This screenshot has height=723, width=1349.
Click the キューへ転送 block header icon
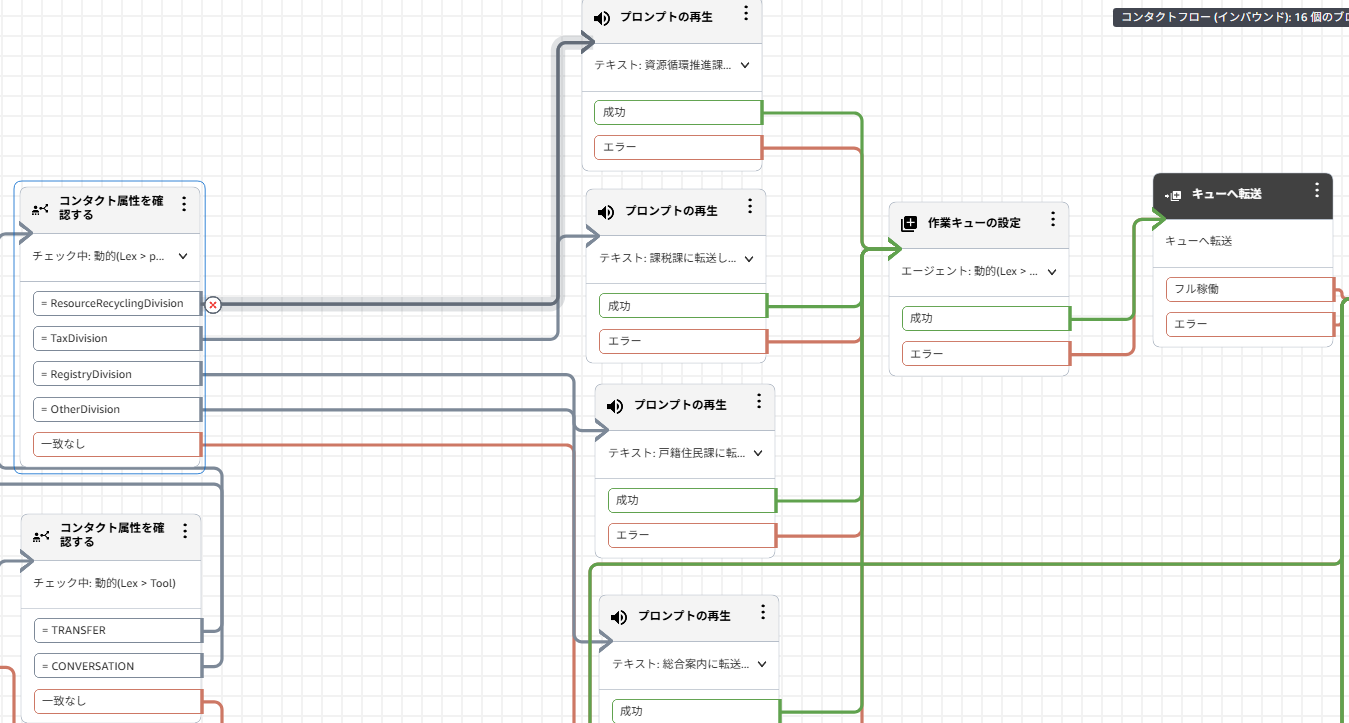point(1173,195)
